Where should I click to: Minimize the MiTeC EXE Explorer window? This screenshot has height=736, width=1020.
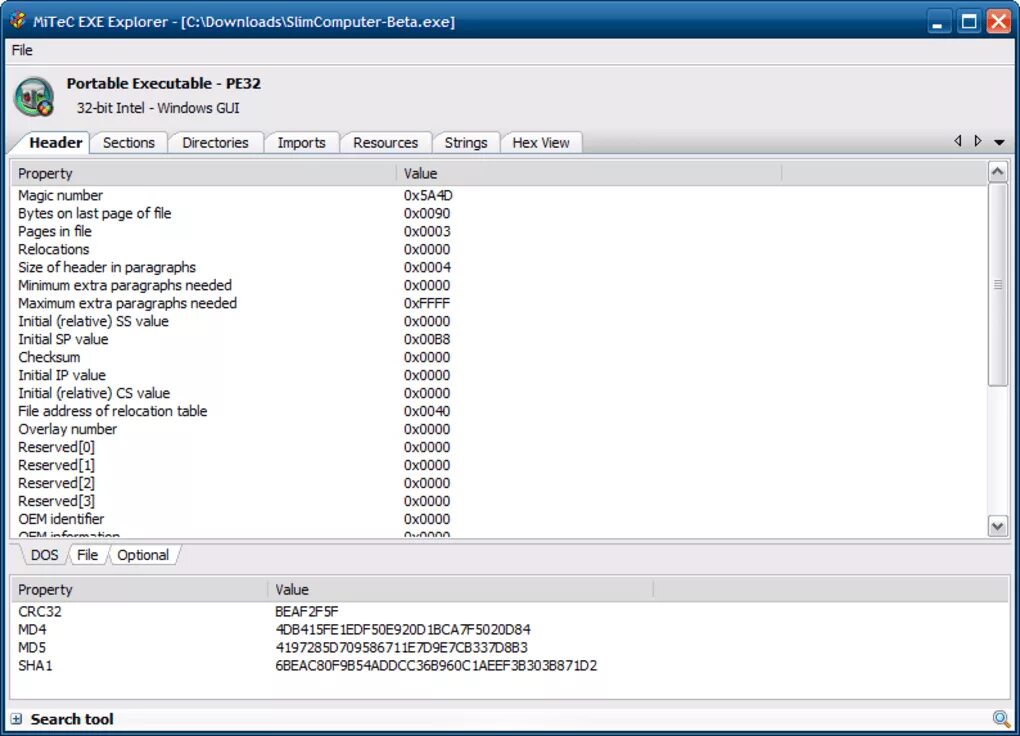[937, 21]
